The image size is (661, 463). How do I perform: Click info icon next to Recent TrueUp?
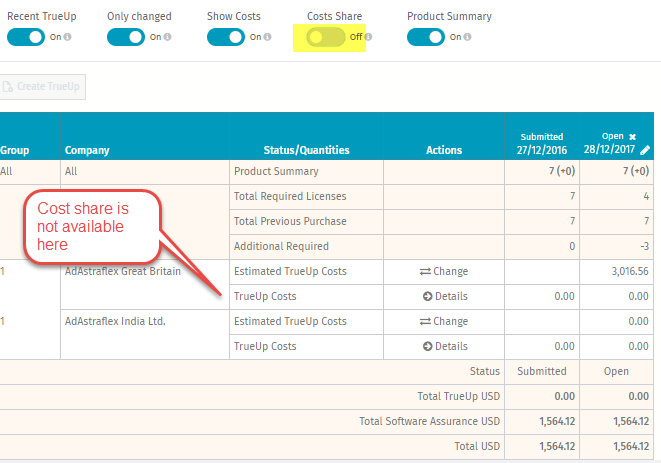coord(67,37)
